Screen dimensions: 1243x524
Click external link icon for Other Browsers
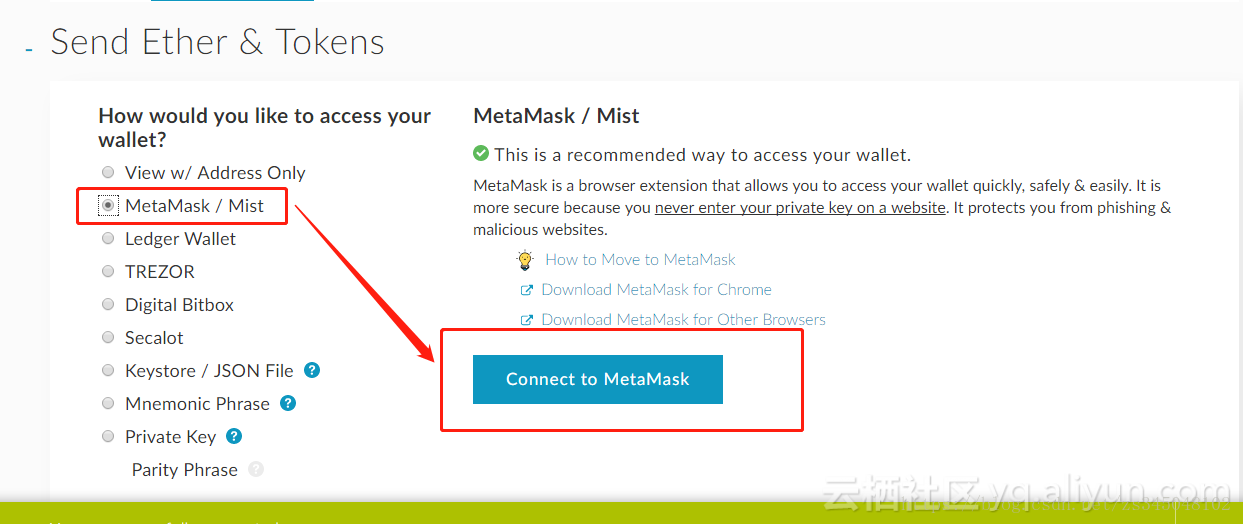[x=527, y=320]
